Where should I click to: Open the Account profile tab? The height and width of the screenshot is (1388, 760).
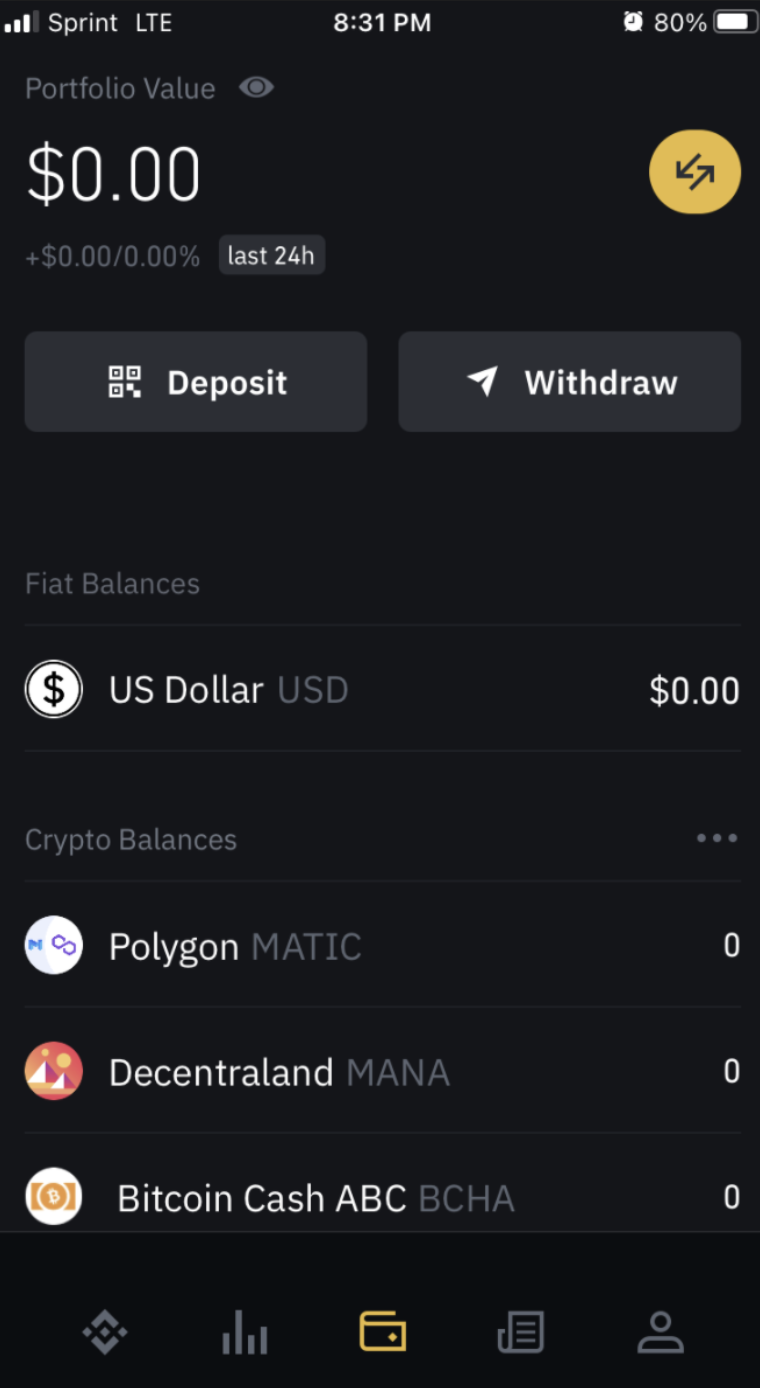coord(660,1332)
